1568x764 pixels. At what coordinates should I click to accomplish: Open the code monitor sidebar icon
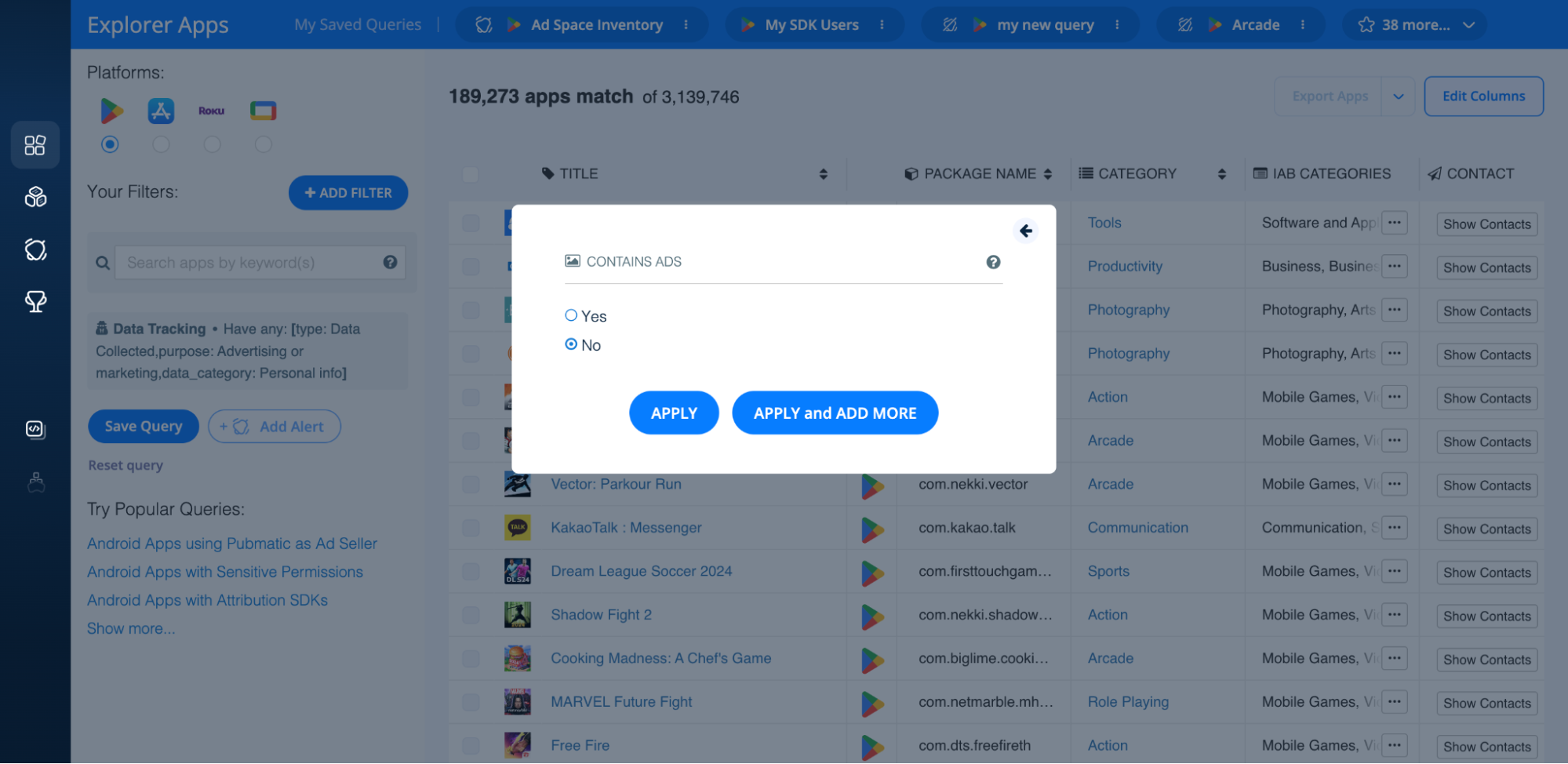pos(35,429)
